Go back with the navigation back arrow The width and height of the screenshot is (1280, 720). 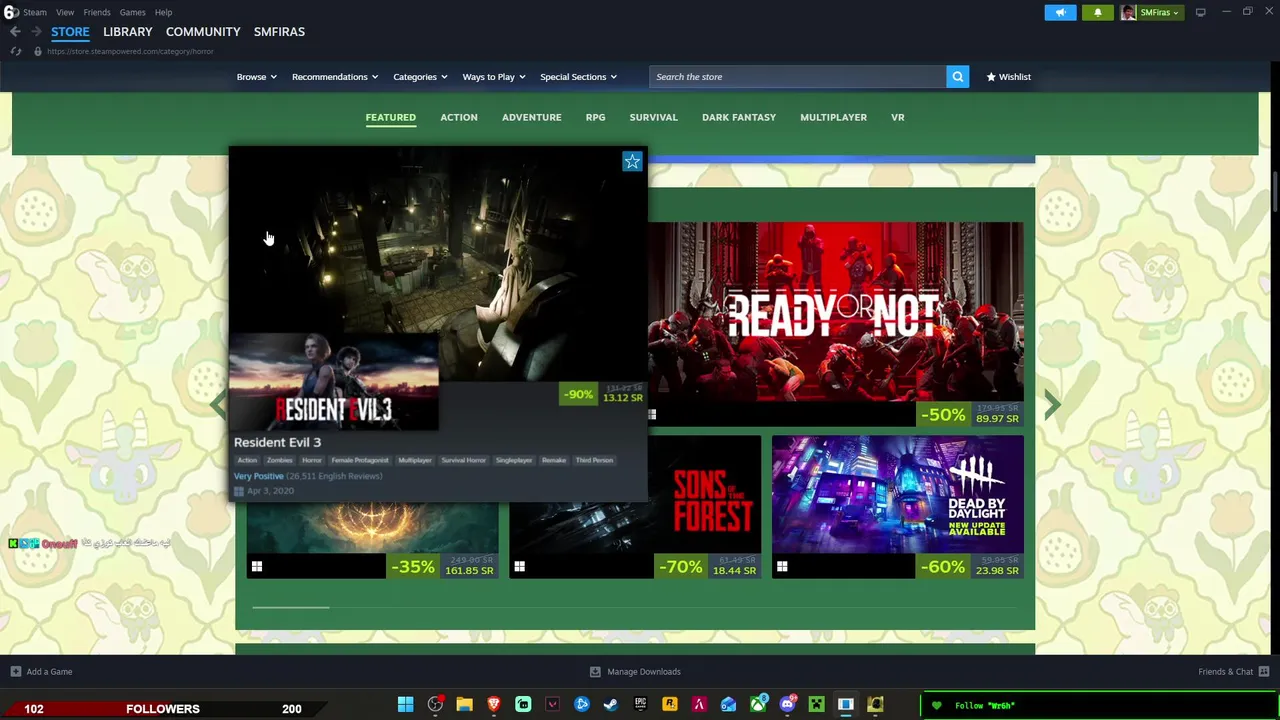pos(15,32)
